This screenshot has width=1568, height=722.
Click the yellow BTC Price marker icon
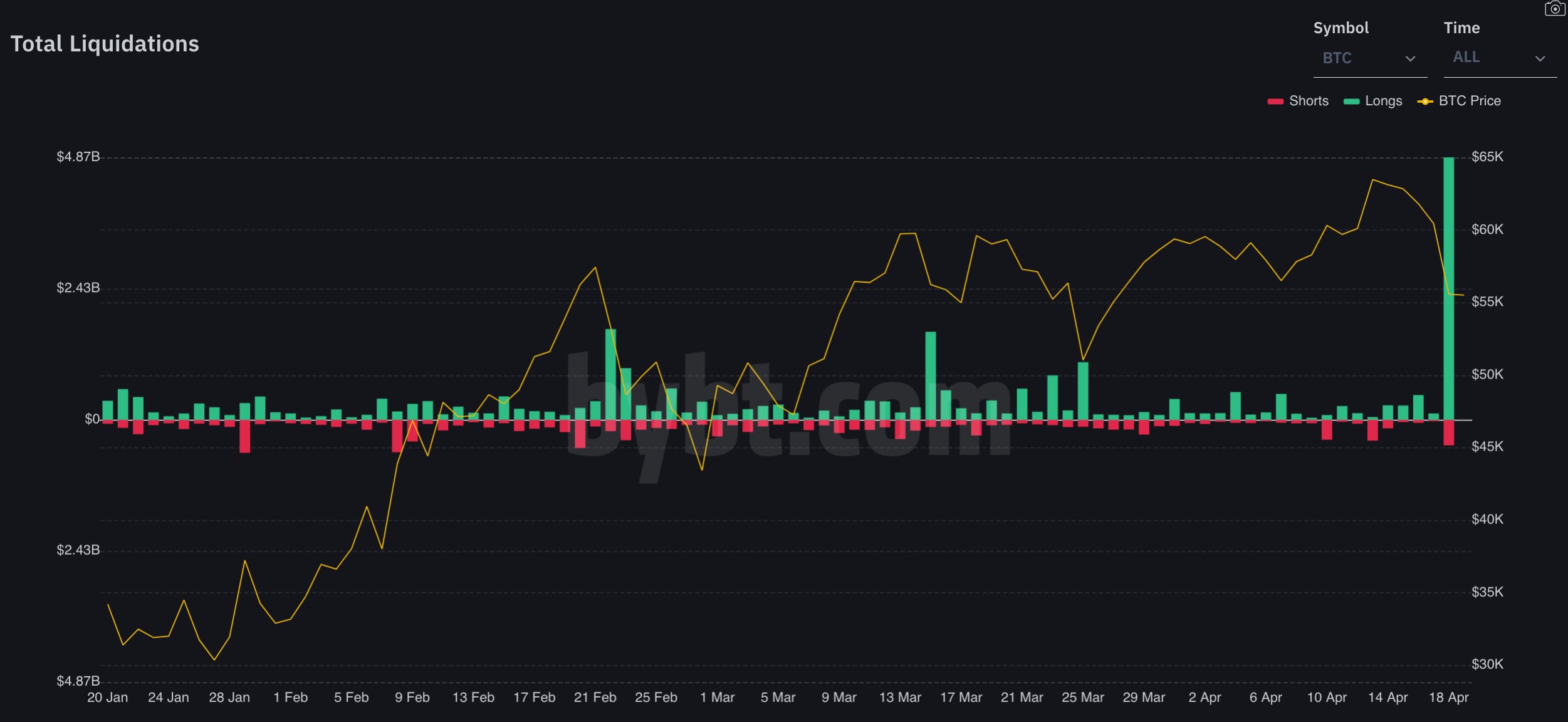point(1424,102)
